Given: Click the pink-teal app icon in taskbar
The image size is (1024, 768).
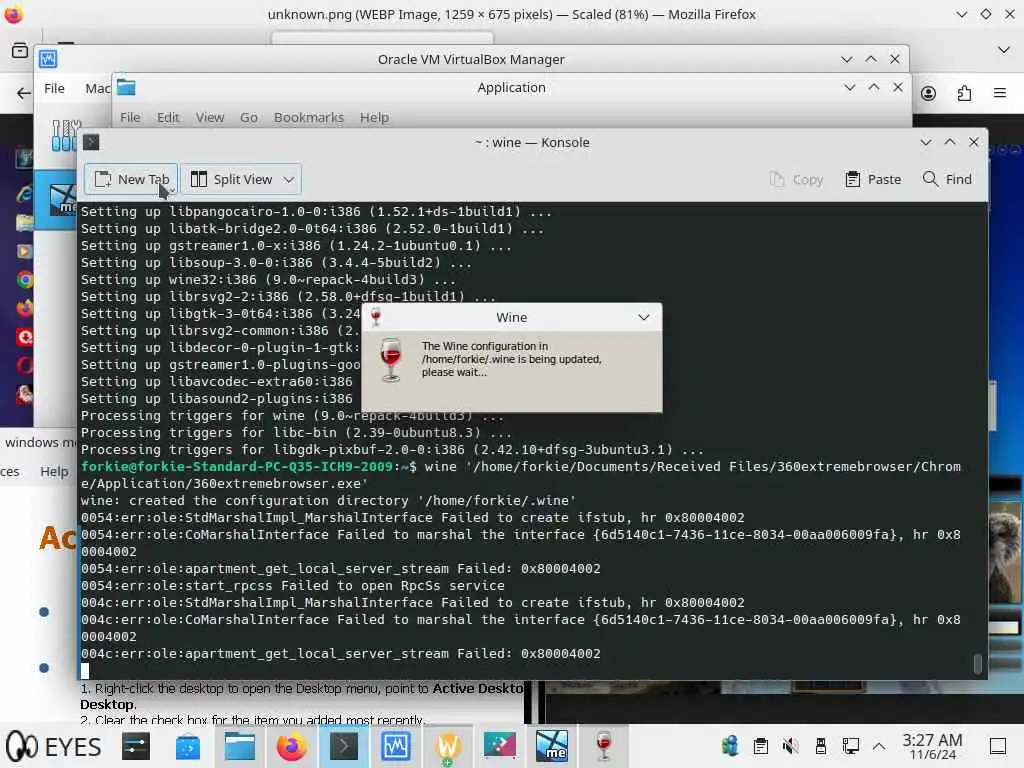Looking at the screenshot, I should click(500, 746).
